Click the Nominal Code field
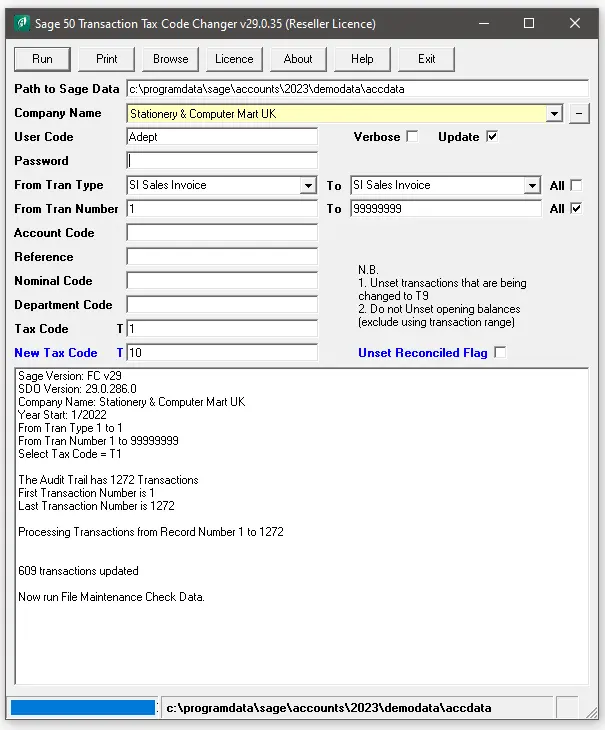This screenshot has height=730, width=605. click(222, 281)
